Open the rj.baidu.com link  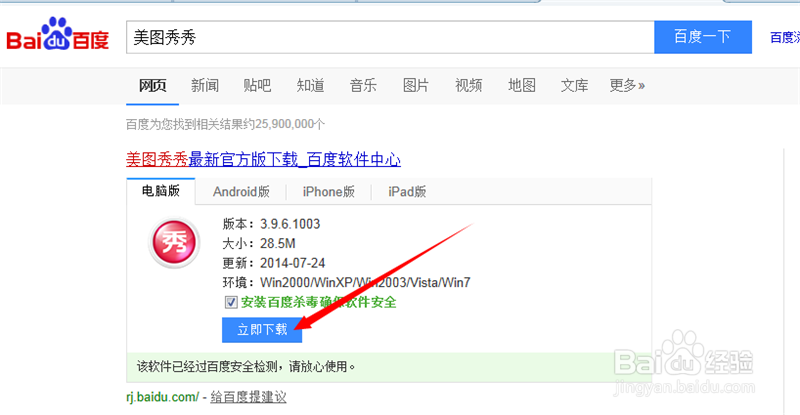[162, 397]
